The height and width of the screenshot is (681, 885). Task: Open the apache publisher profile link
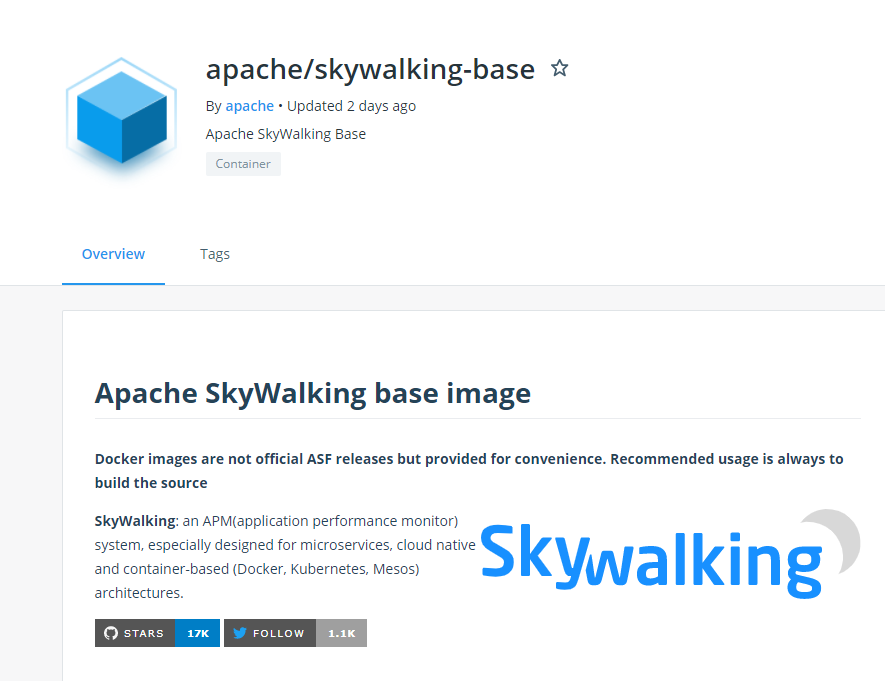249,106
